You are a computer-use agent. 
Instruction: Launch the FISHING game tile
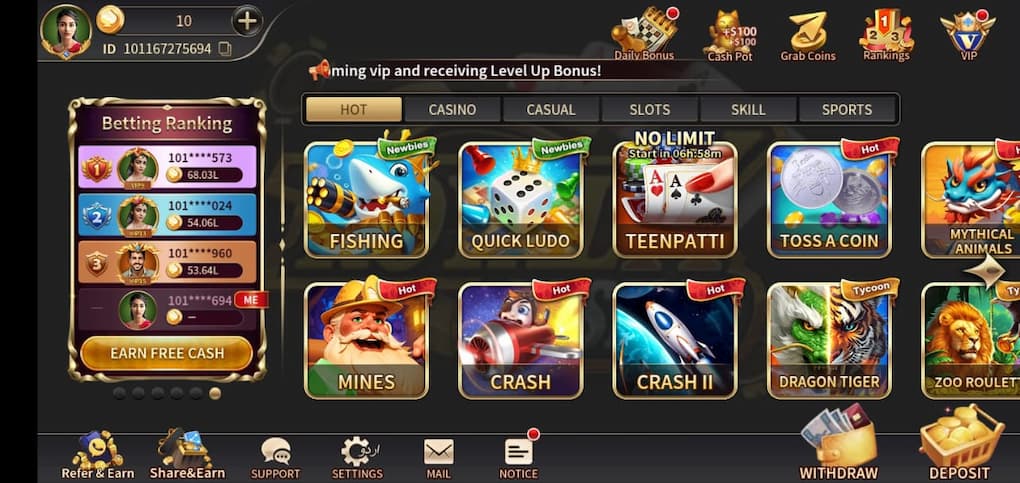pyautogui.click(x=366, y=200)
